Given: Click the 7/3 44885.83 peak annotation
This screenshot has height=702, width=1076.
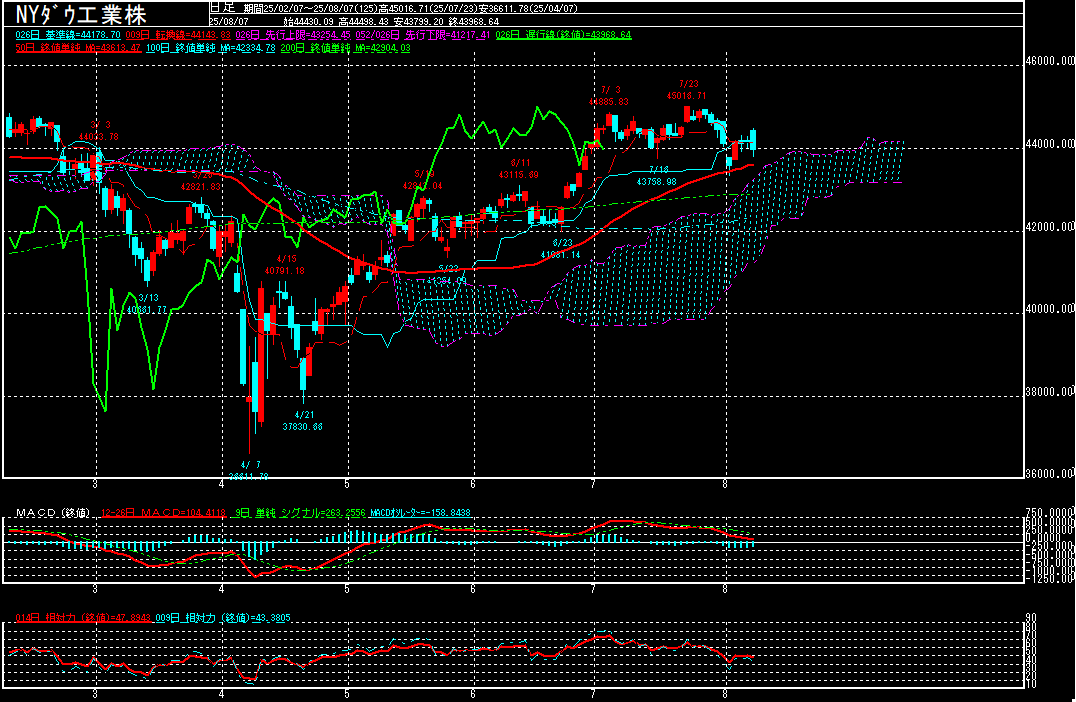Looking at the screenshot, I should coord(609,95).
